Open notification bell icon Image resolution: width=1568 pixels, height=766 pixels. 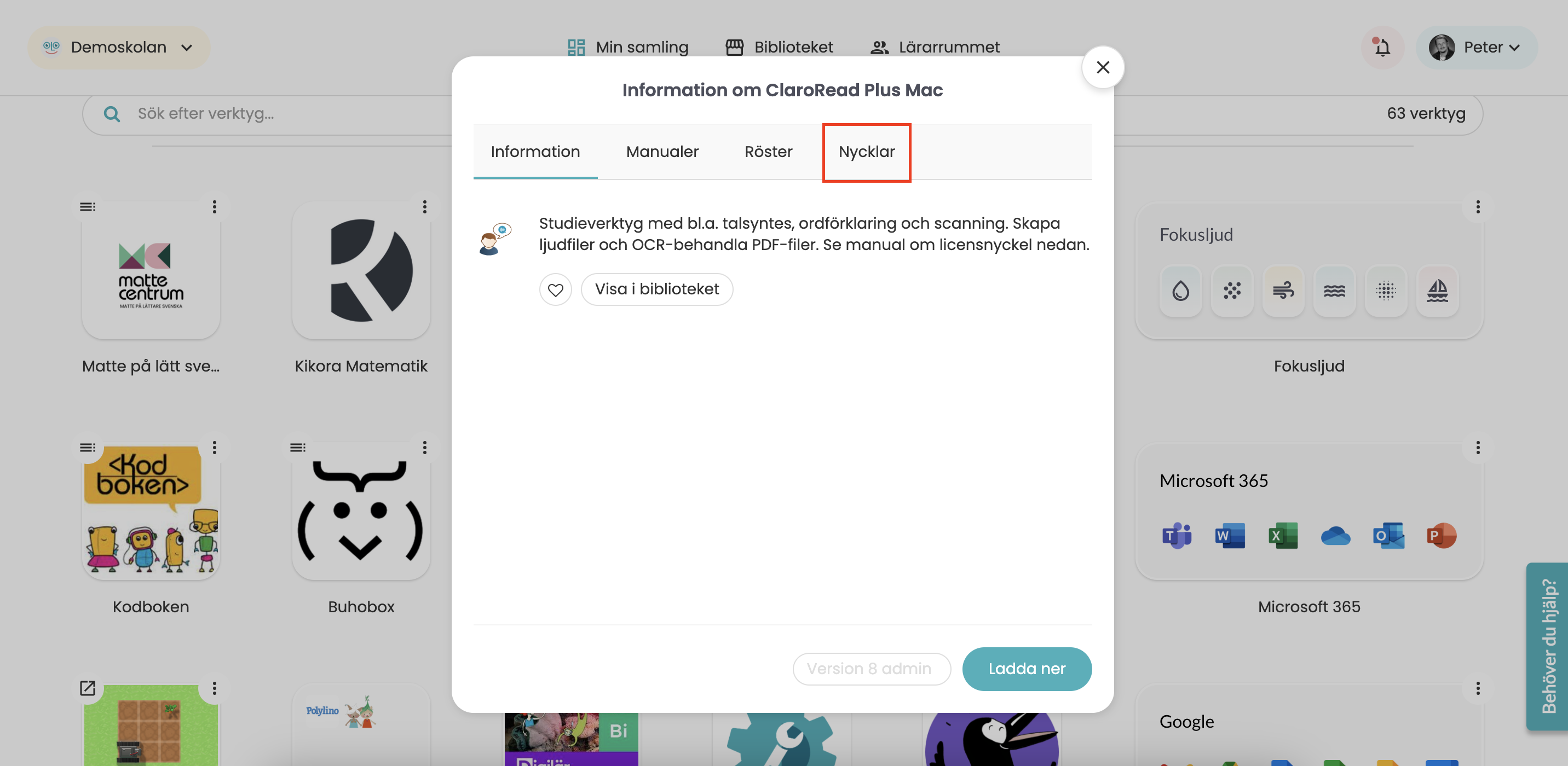click(x=1381, y=47)
